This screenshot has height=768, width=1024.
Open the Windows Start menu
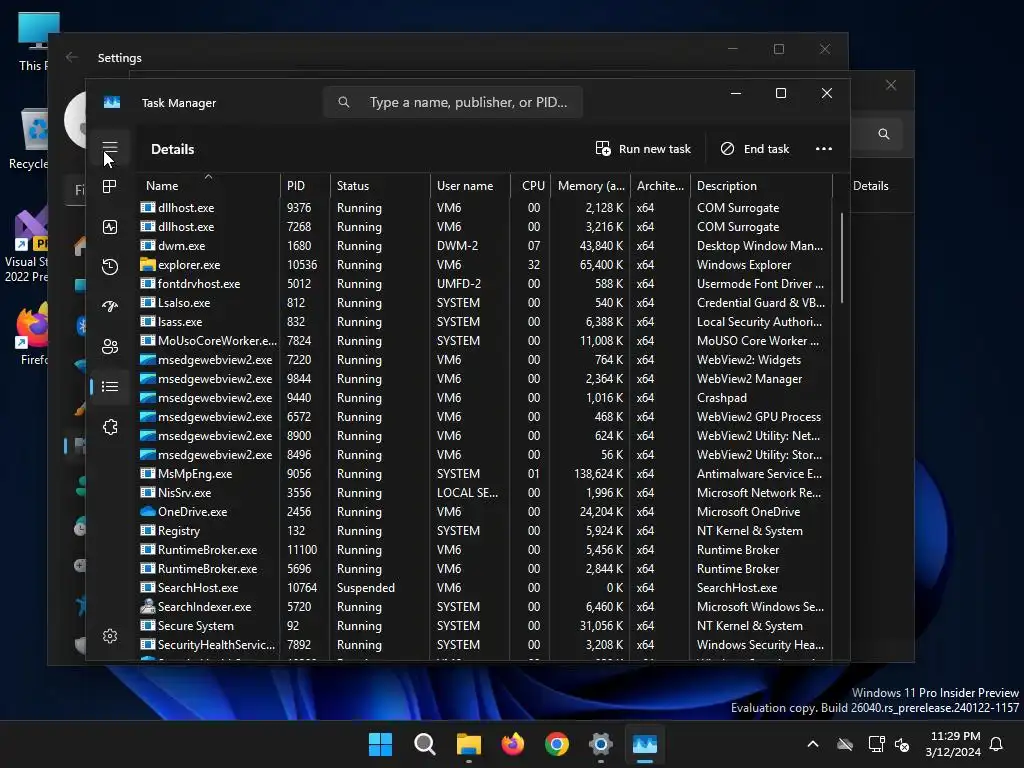380,744
